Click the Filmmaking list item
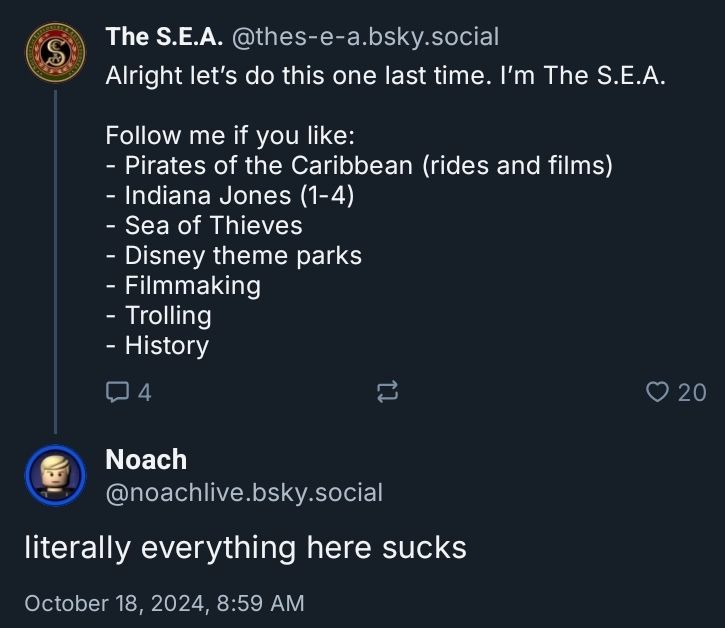The width and height of the screenshot is (725, 628). 183,285
